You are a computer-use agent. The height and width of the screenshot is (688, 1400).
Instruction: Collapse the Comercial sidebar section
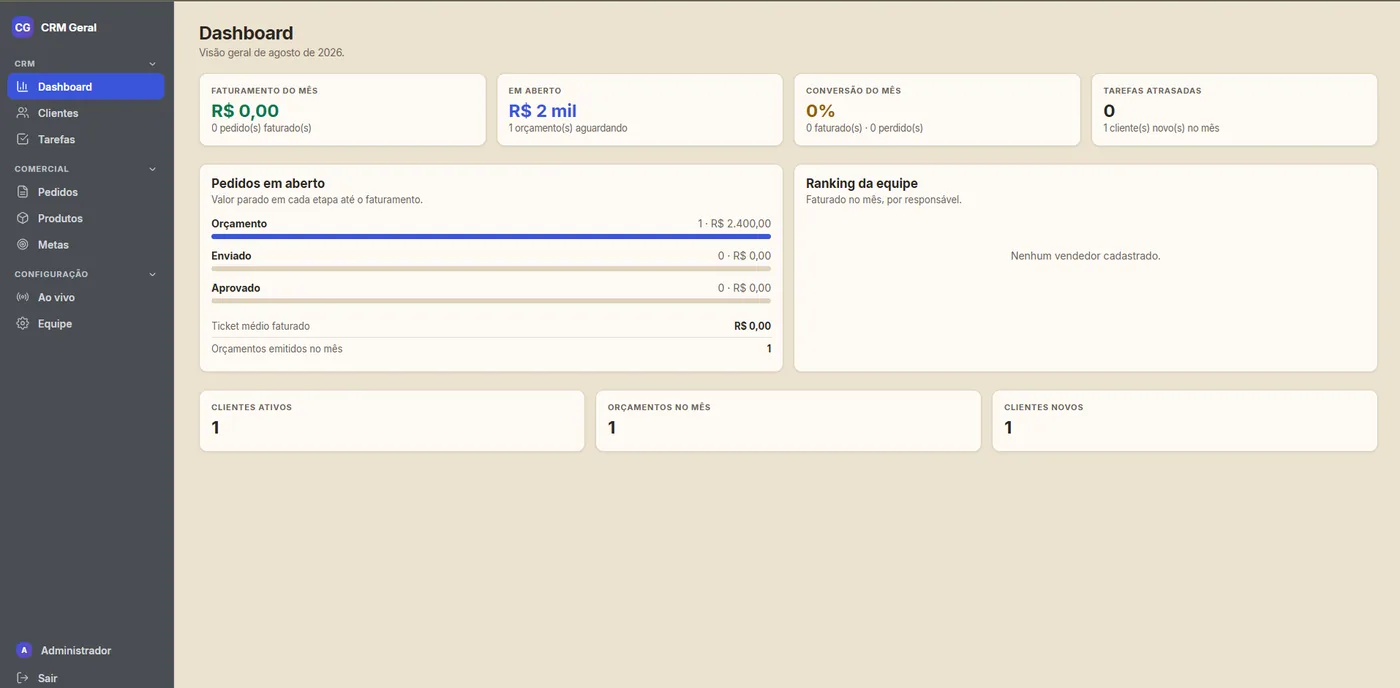point(153,169)
